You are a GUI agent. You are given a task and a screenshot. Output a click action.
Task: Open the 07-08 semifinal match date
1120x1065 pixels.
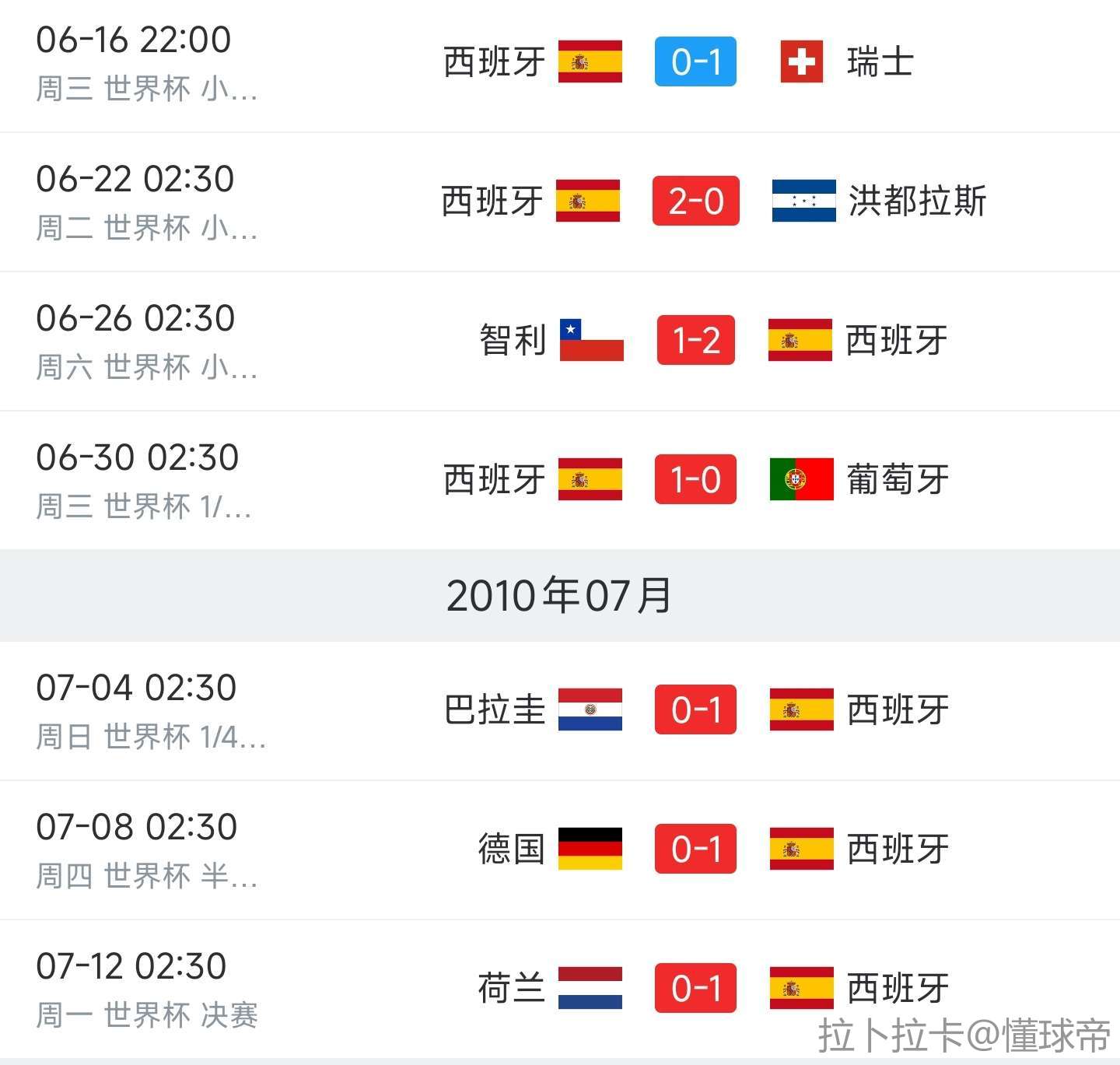(x=136, y=827)
